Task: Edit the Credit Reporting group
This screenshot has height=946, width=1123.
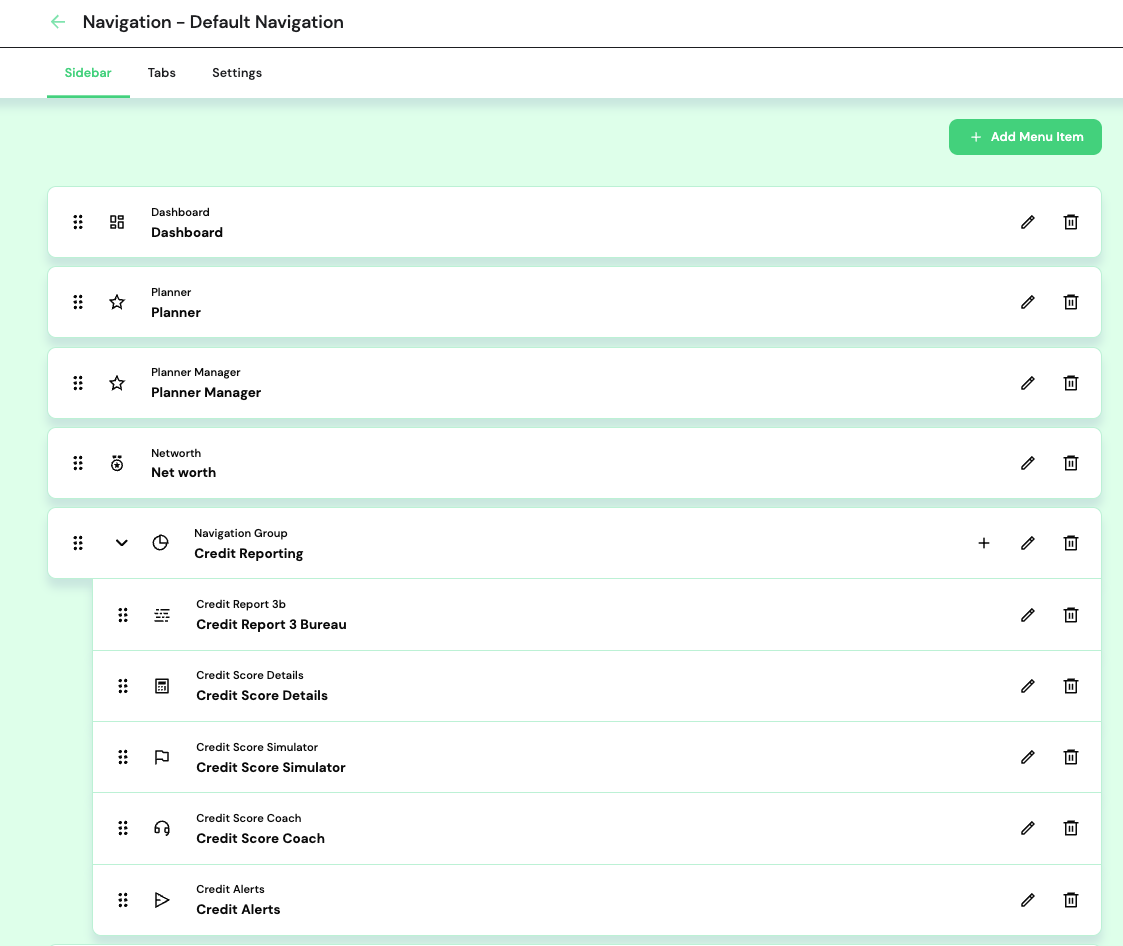Action: click(1028, 544)
